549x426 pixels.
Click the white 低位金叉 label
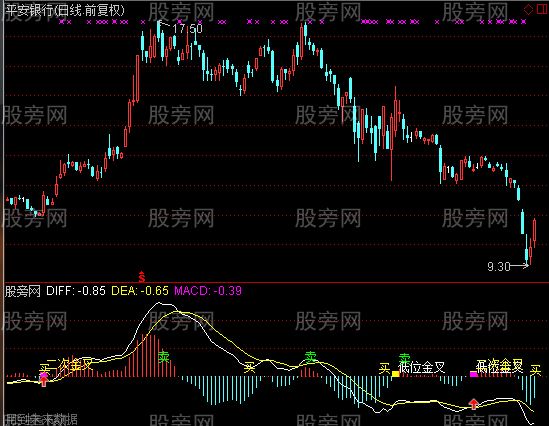coord(422,368)
